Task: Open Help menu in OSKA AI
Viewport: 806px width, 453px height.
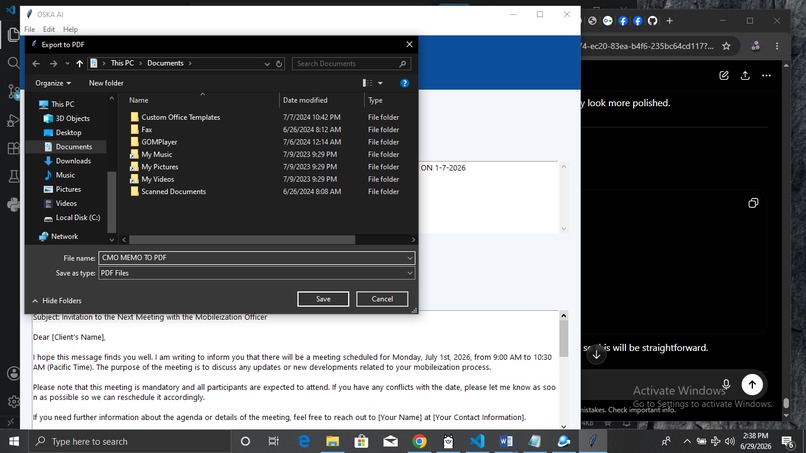Action: click(x=70, y=29)
